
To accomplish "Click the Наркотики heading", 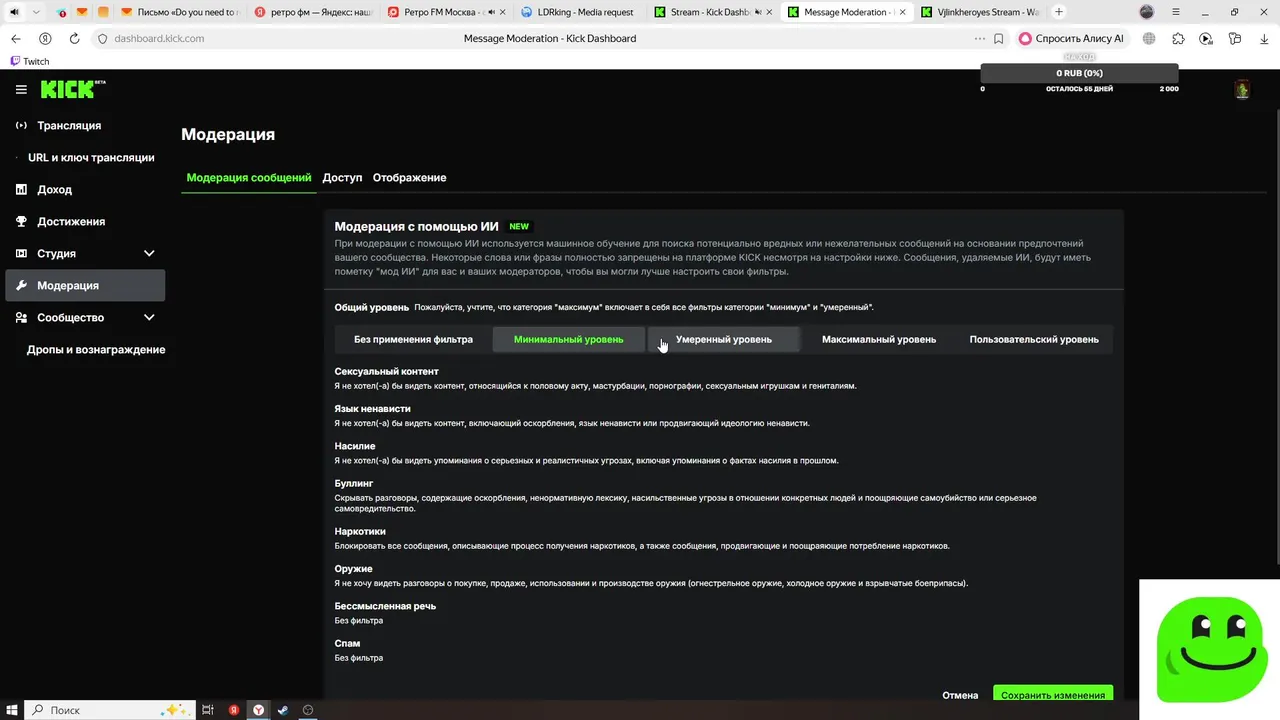I will pyautogui.click(x=360, y=531).
